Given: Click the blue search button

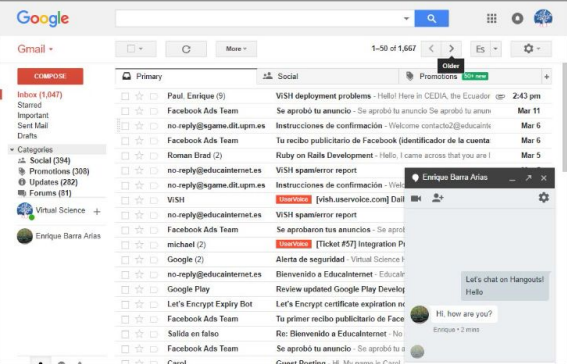Looking at the screenshot, I should point(431,18).
